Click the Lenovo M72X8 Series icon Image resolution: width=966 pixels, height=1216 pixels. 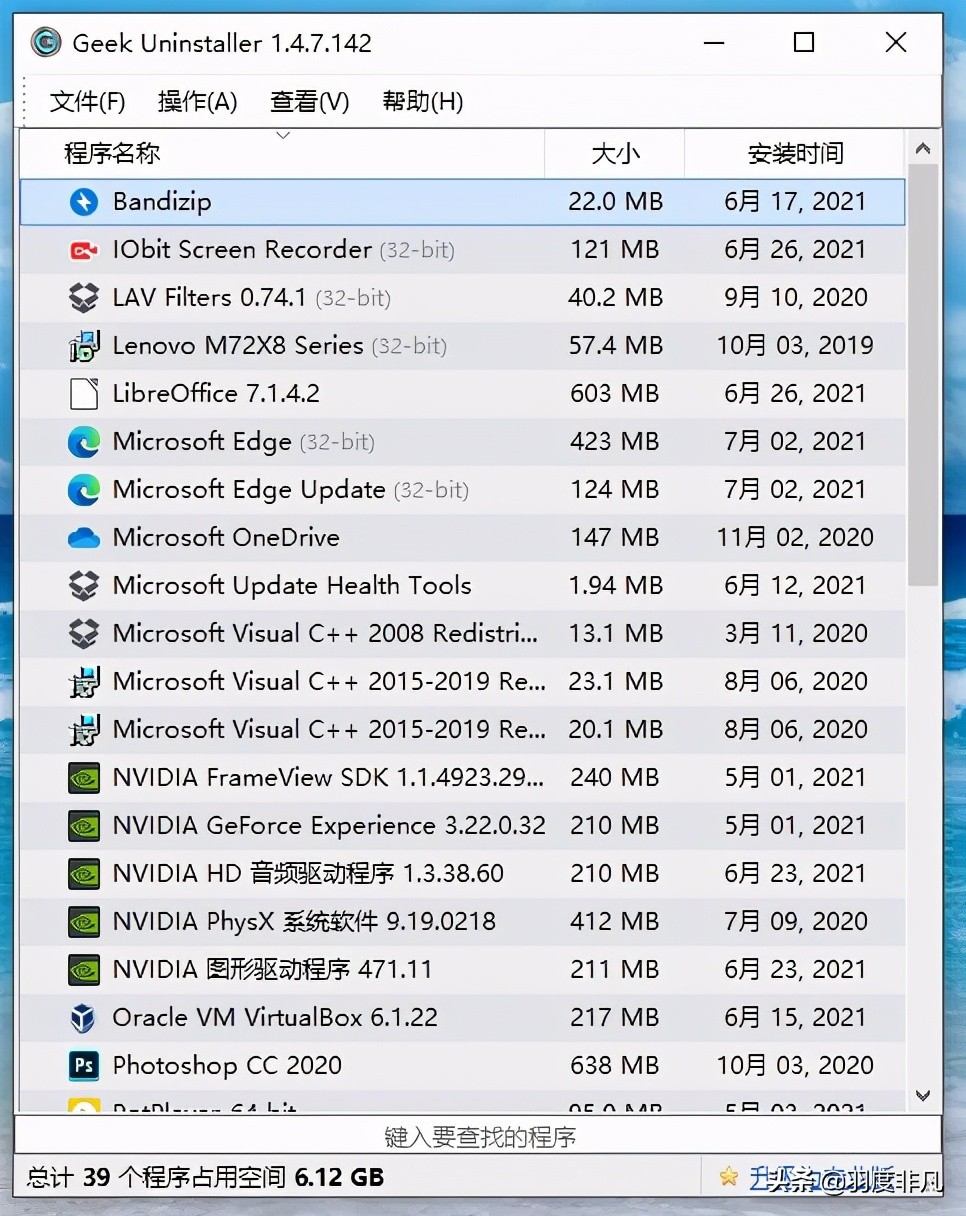point(84,346)
